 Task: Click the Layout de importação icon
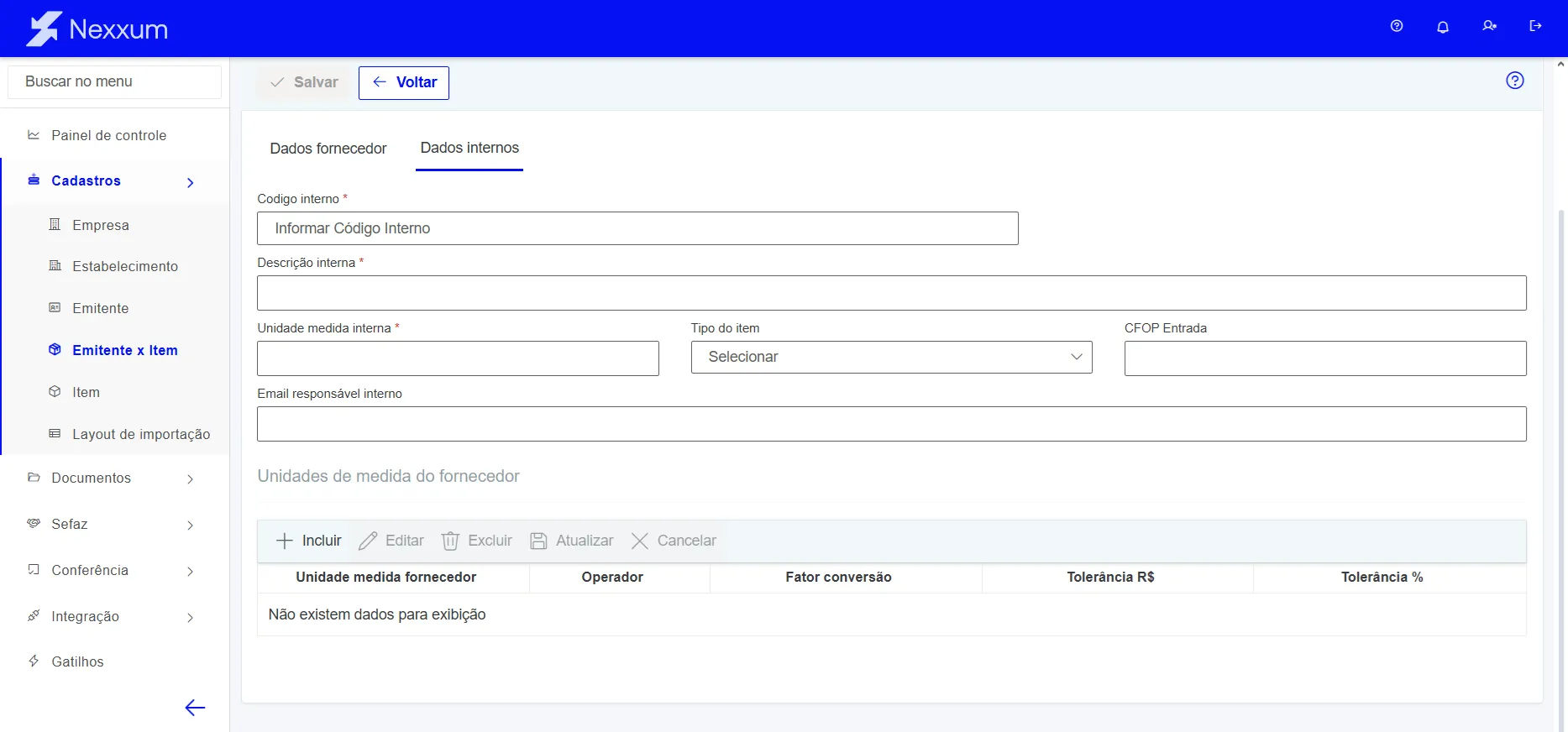[55, 433]
